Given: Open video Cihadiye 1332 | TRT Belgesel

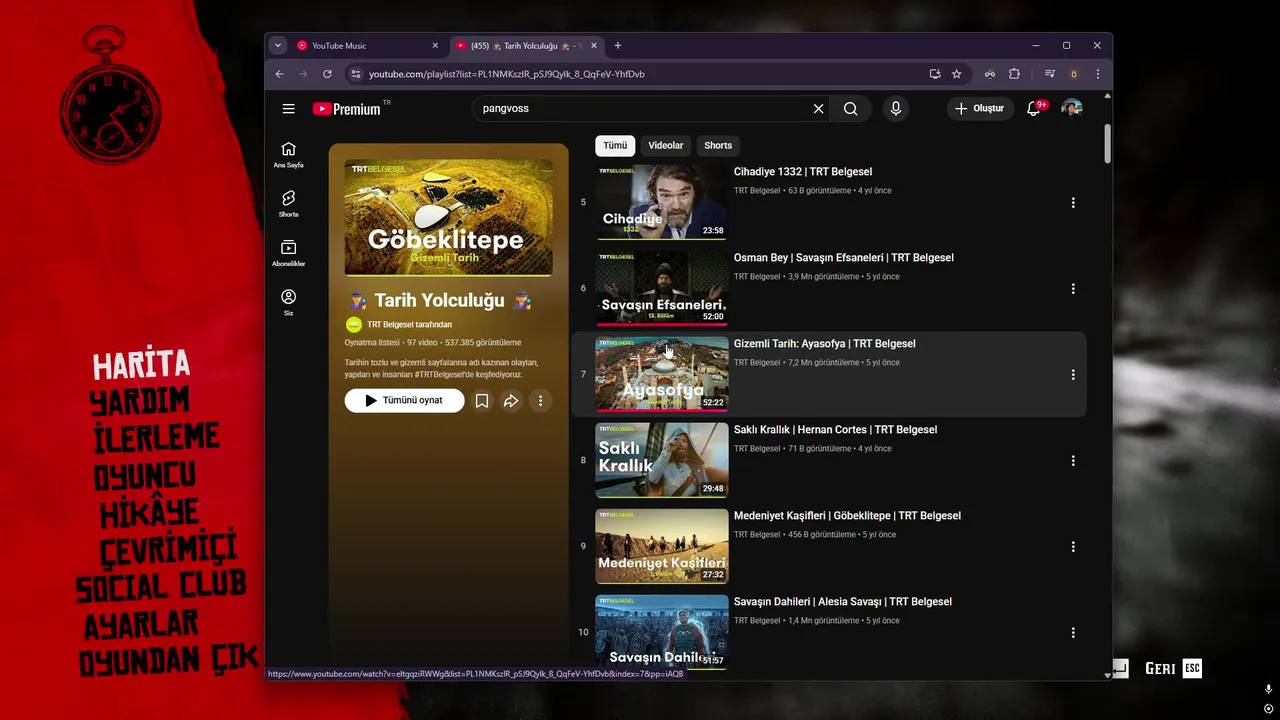Looking at the screenshot, I should click(x=803, y=172).
